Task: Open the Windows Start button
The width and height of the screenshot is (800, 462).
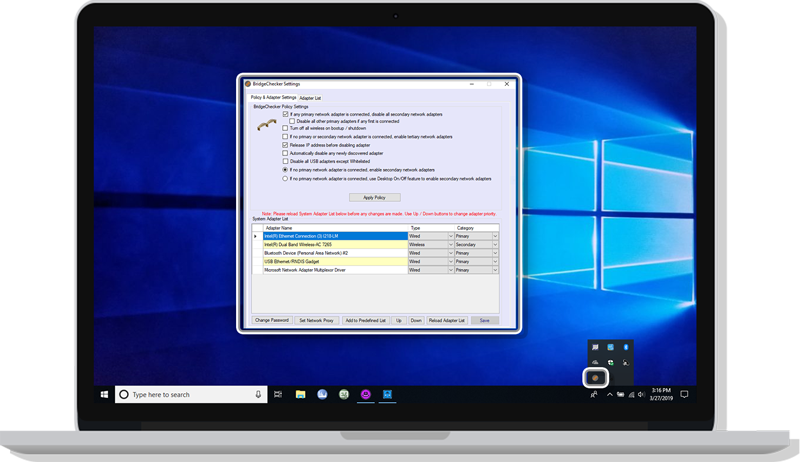Action: [104, 394]
